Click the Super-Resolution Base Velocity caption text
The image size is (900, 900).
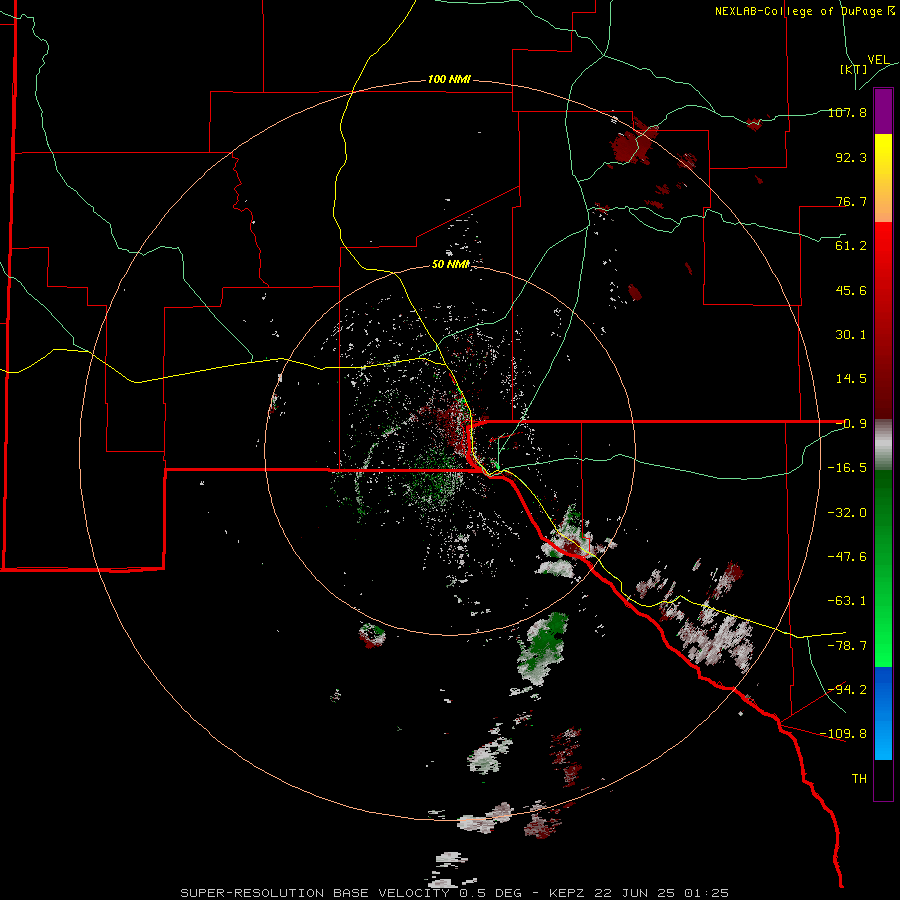[454, 893]
